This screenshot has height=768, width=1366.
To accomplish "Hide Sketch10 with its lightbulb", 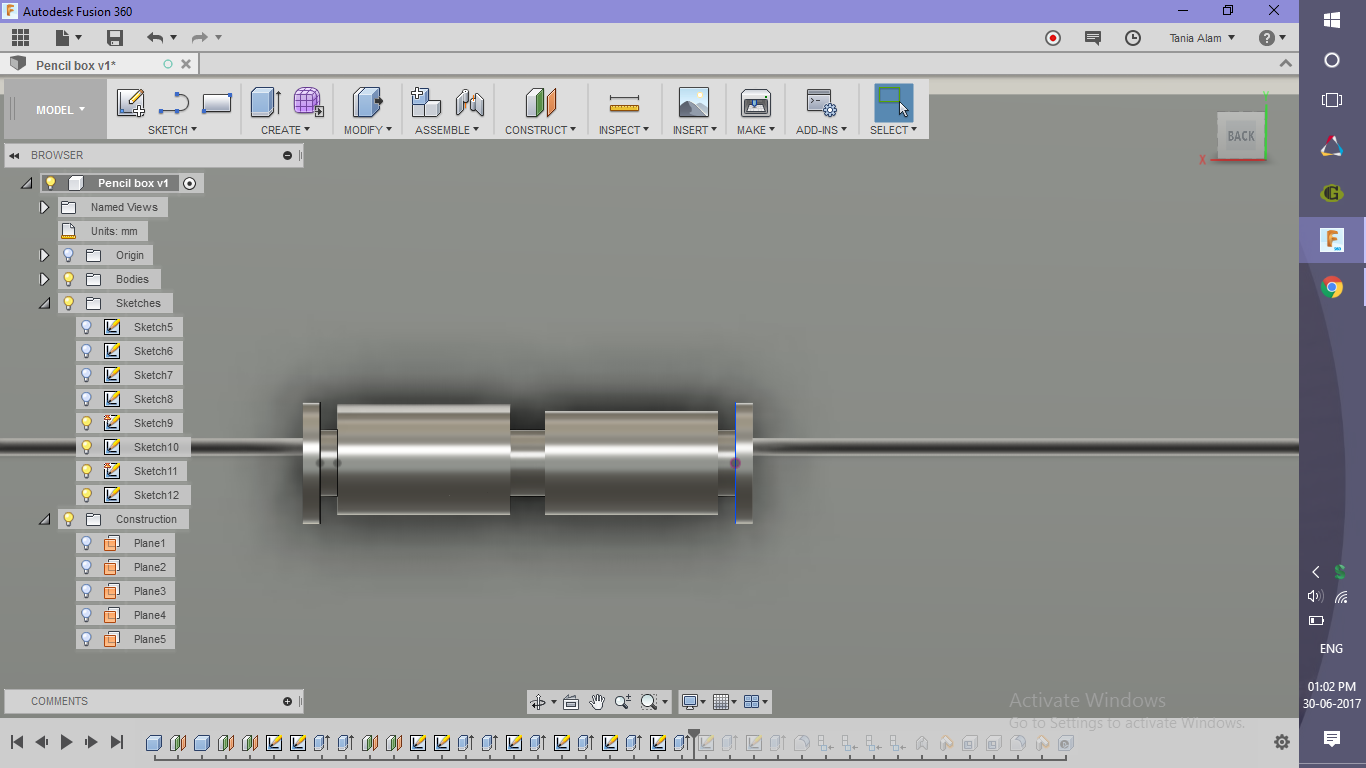I will pos(86,447).
